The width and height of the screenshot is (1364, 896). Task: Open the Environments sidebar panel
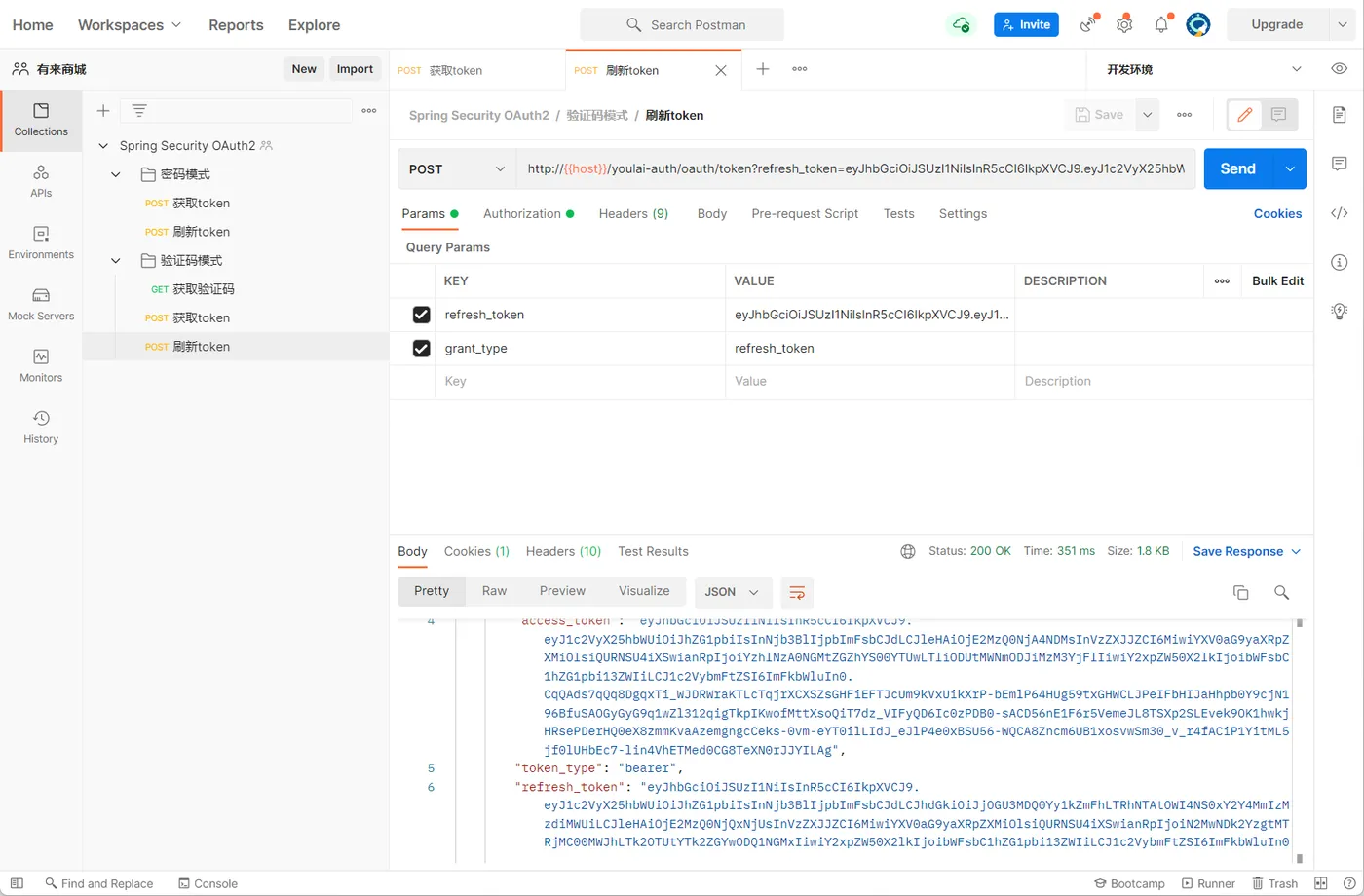(x=41, y=243)
